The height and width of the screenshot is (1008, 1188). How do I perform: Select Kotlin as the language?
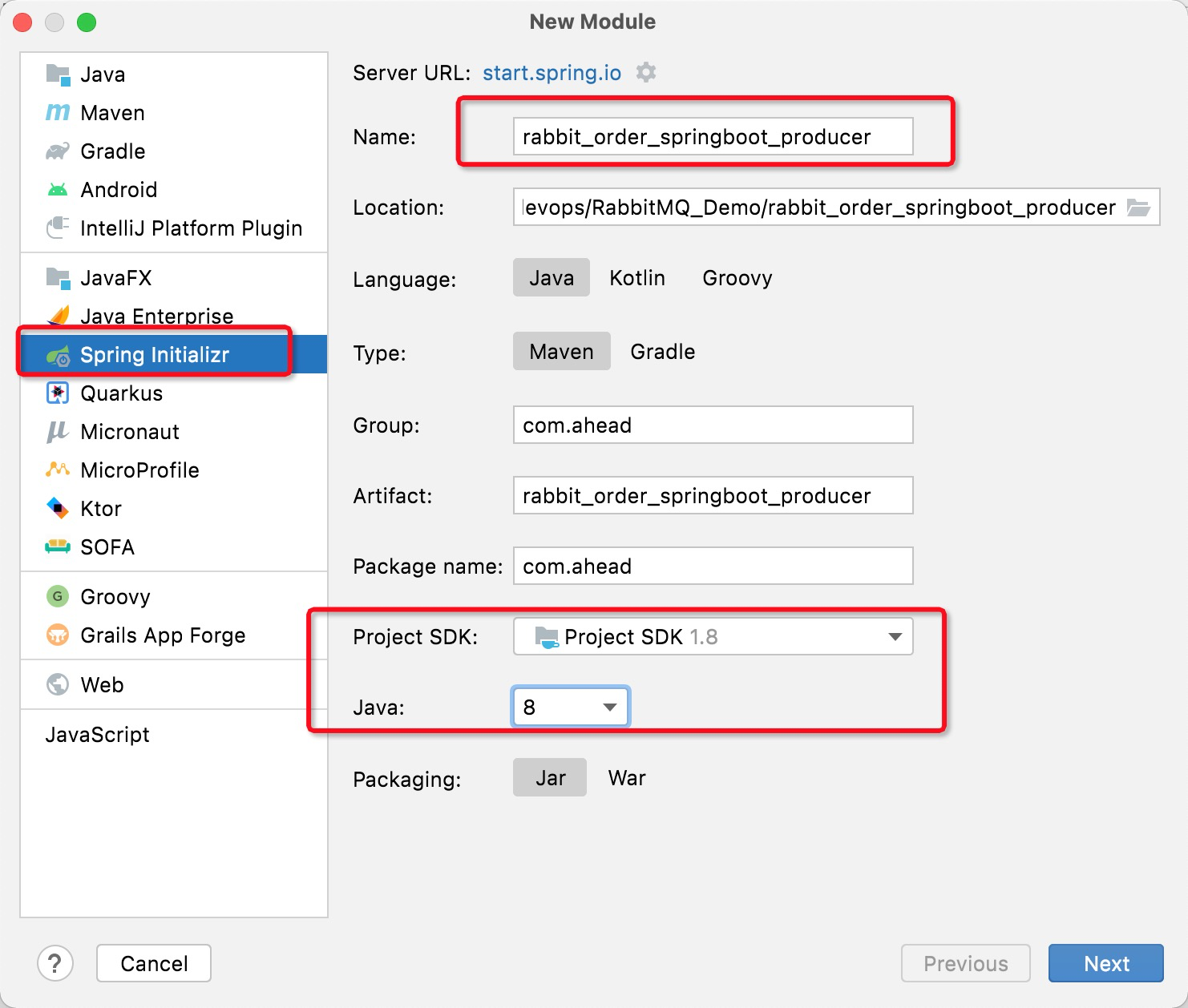point(637,277)
